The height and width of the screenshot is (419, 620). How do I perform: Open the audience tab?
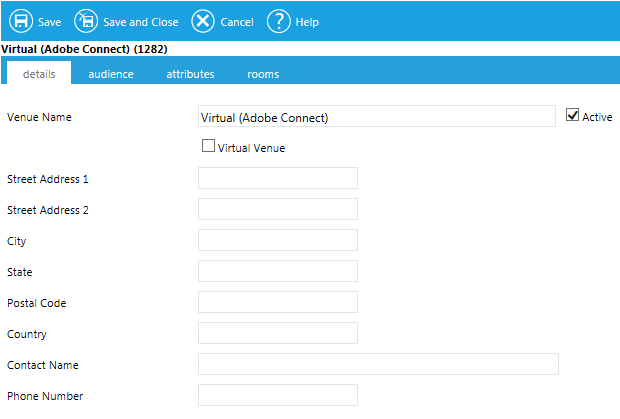(x=110, y=74)
